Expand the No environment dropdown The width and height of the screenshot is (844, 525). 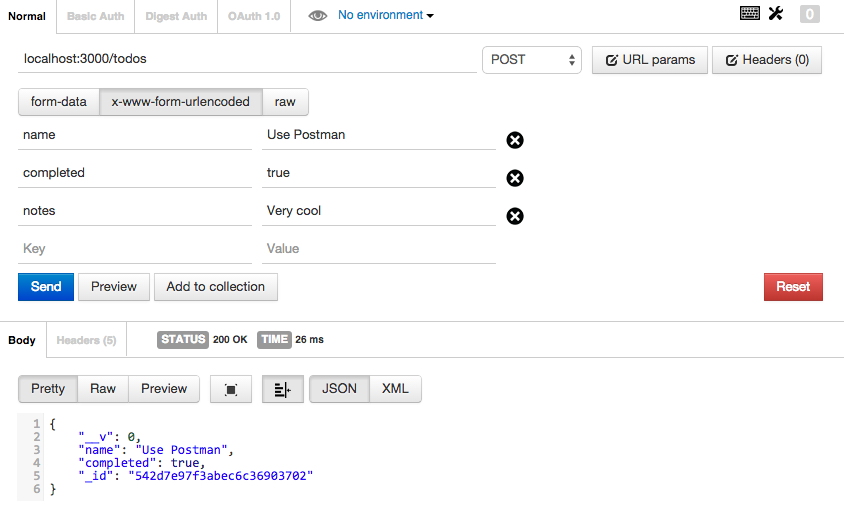point(386,16)
